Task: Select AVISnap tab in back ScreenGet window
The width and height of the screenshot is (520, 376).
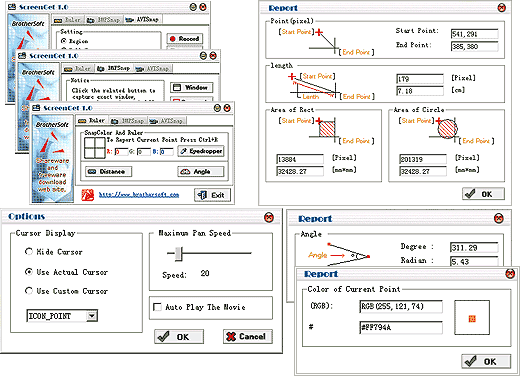Action: [x=142, y=20]
